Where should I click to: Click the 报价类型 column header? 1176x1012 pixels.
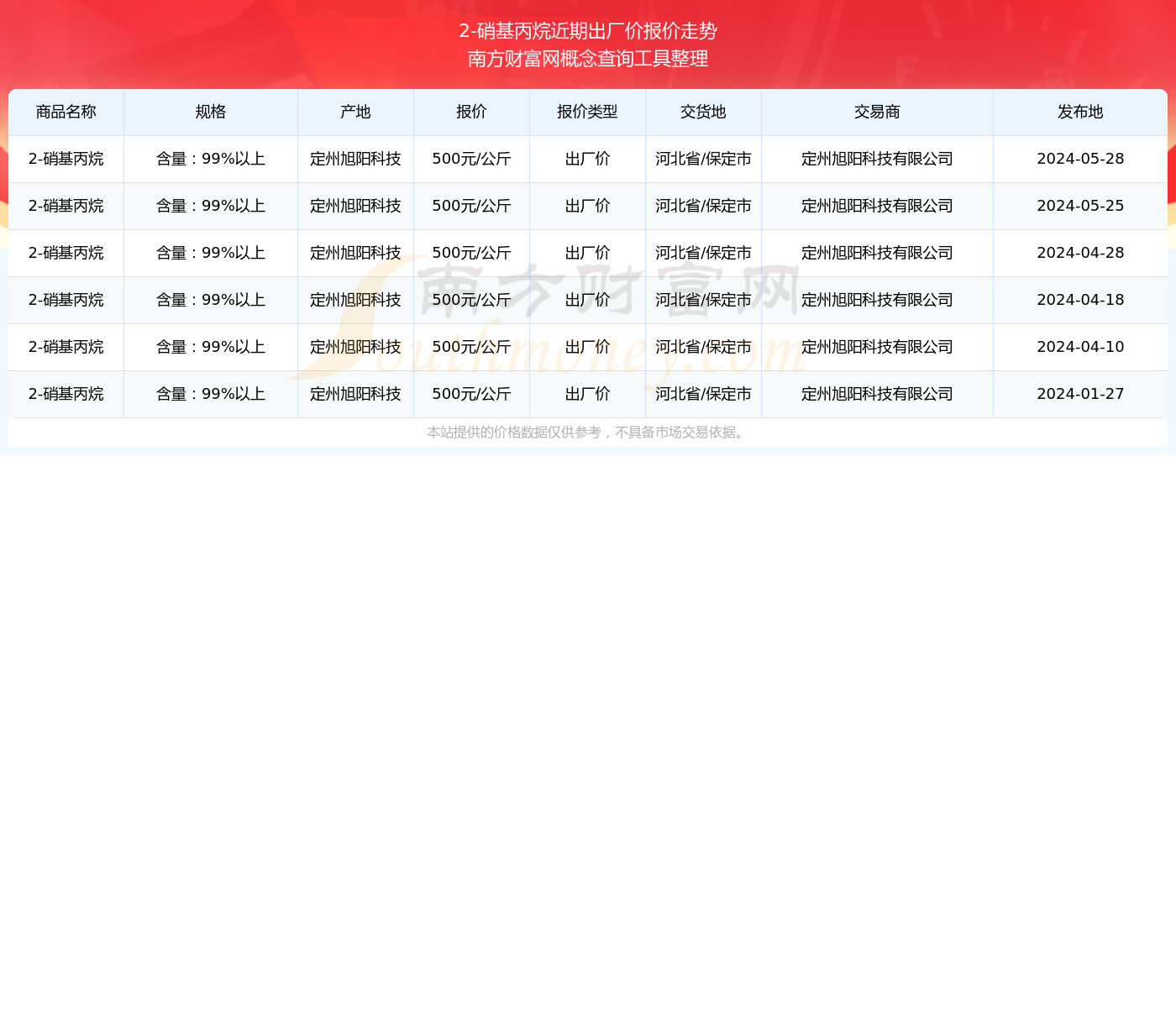(587, 112)
